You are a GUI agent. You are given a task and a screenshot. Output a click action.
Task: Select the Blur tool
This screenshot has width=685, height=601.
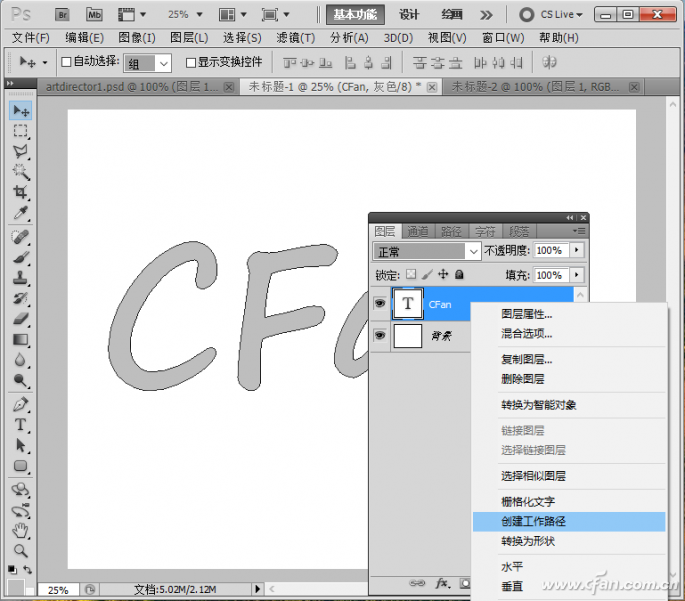20,360
